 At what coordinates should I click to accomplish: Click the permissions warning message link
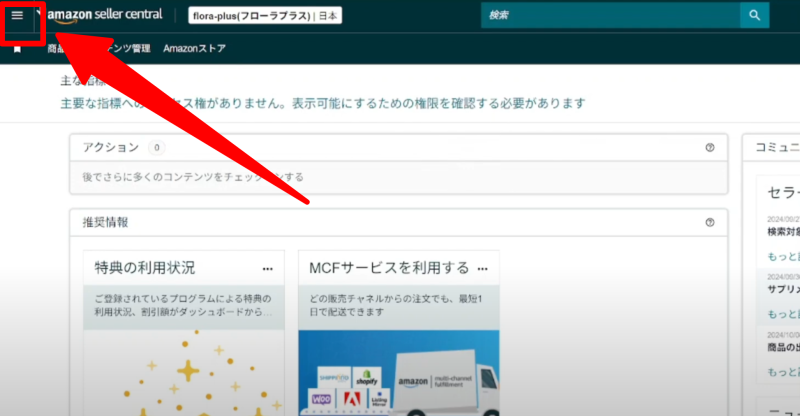tap(322, 103)
